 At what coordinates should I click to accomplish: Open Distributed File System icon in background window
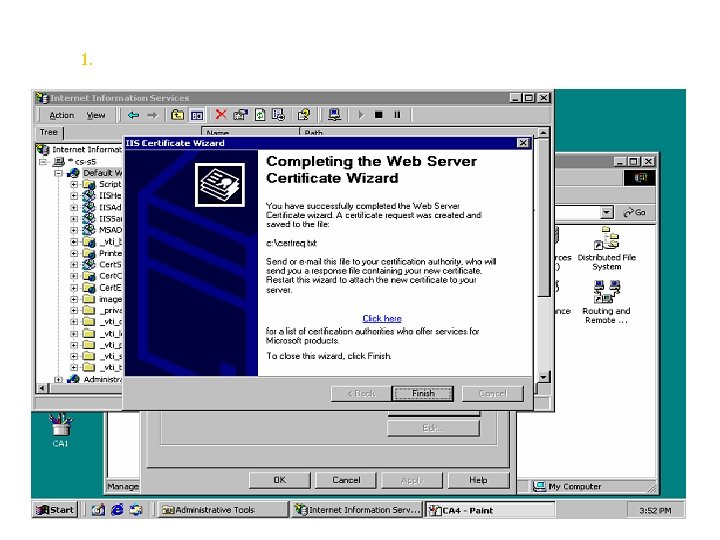[607, 238]
